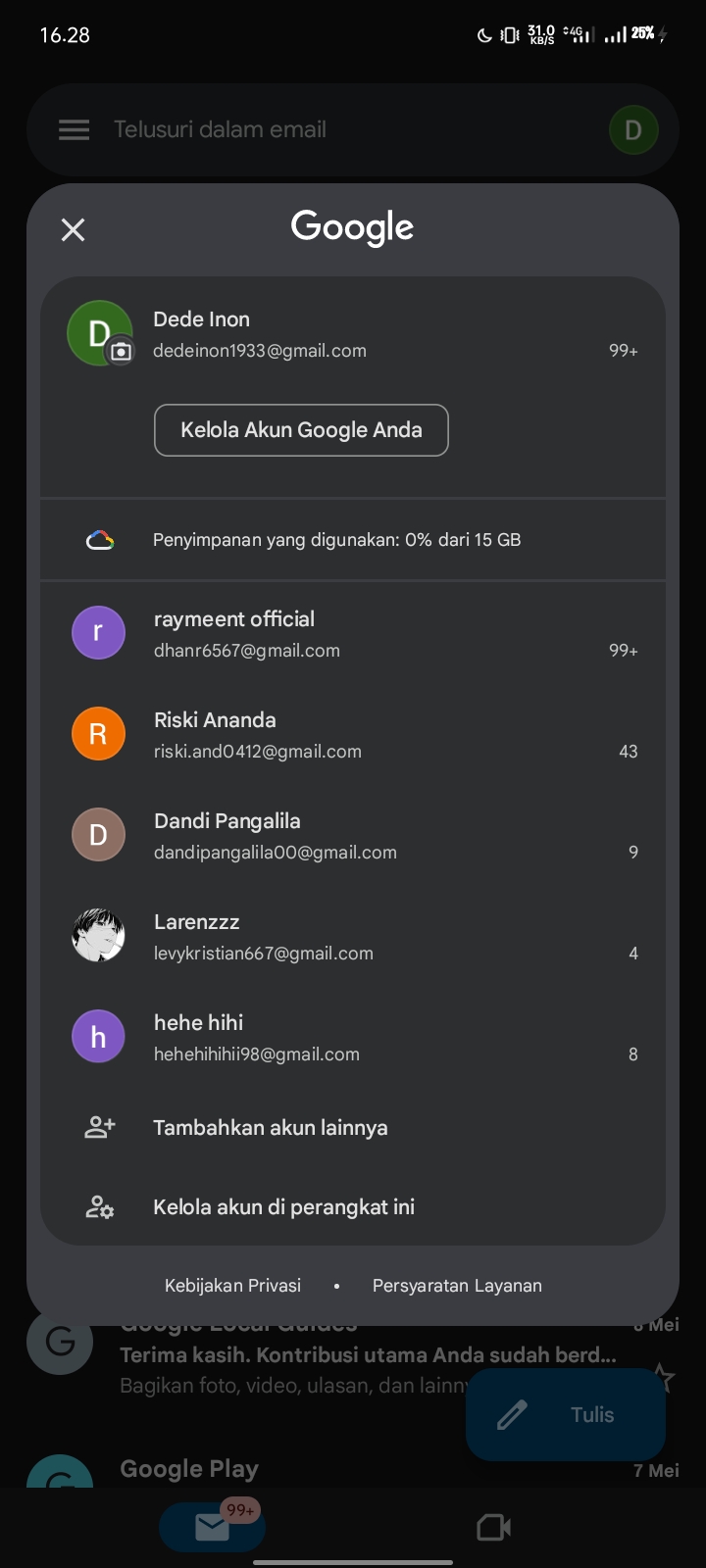
Task: Select dandipangalila00@gmail.com address
Action: [x=276, y=853]
